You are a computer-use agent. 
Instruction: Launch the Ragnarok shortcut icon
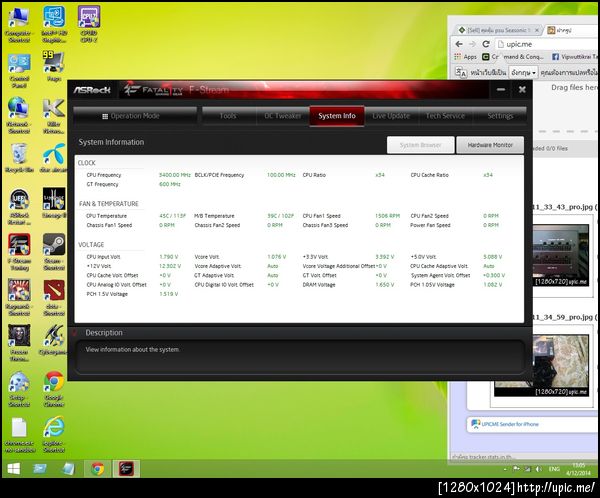click(19, 298)
